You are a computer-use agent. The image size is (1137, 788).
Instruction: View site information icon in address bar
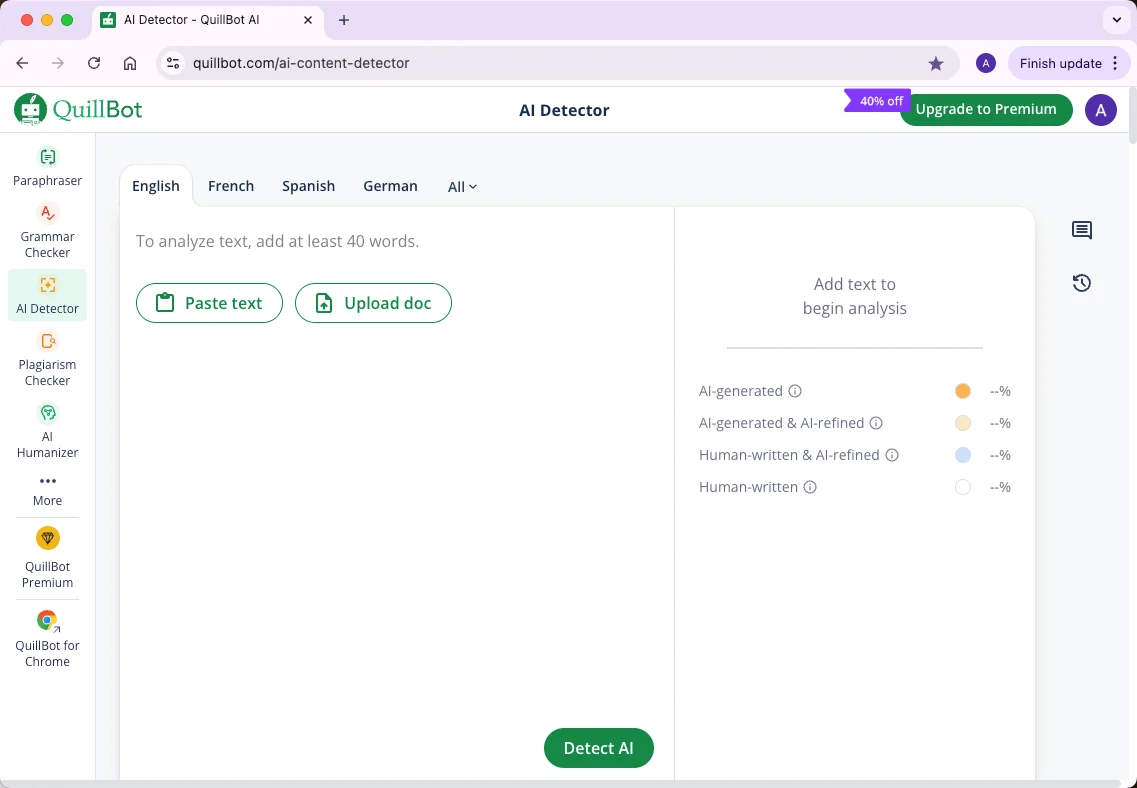click(x=173, y=63)
